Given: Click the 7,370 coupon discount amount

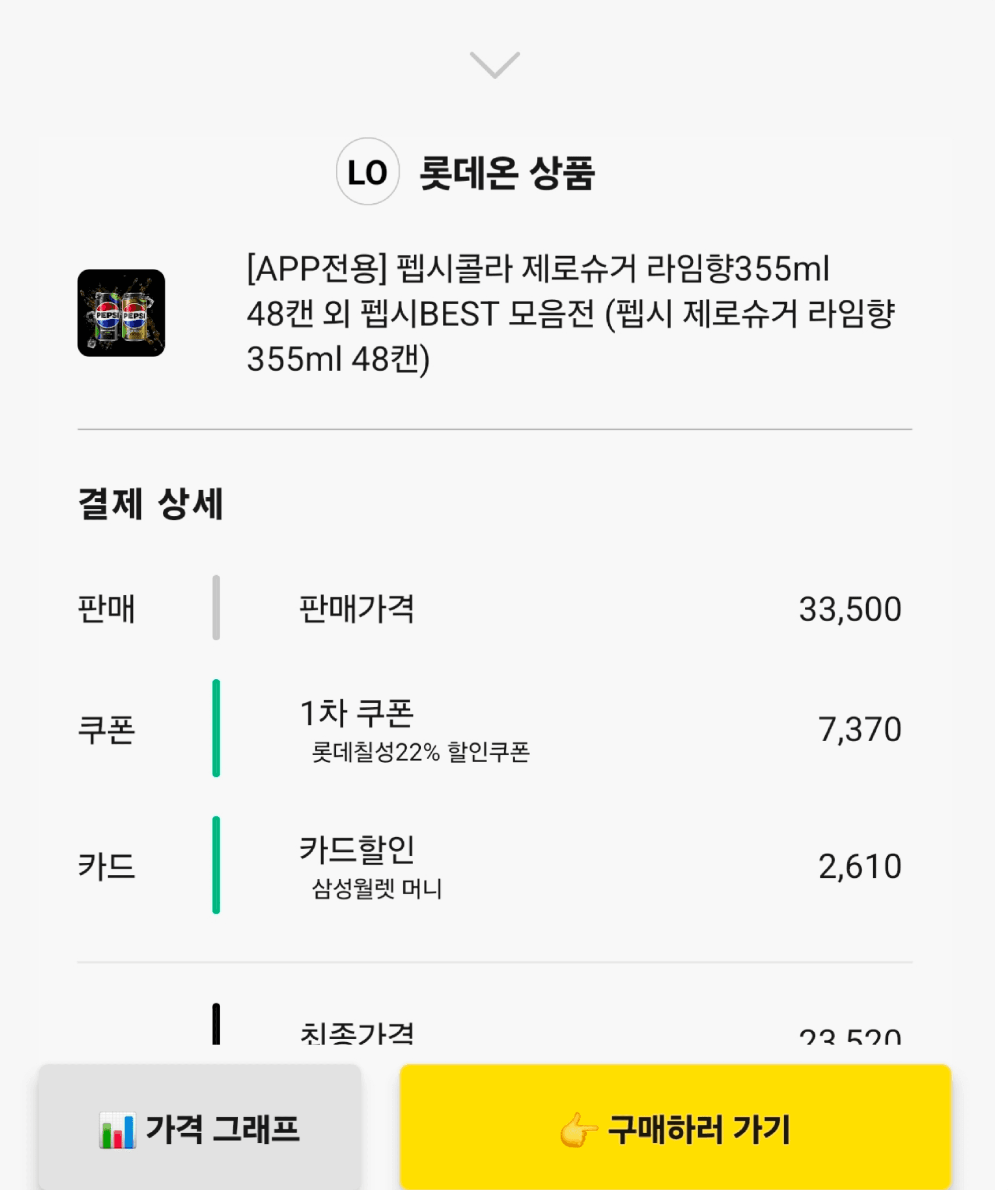Looking at the screenshot, I should tap(860, 729).
